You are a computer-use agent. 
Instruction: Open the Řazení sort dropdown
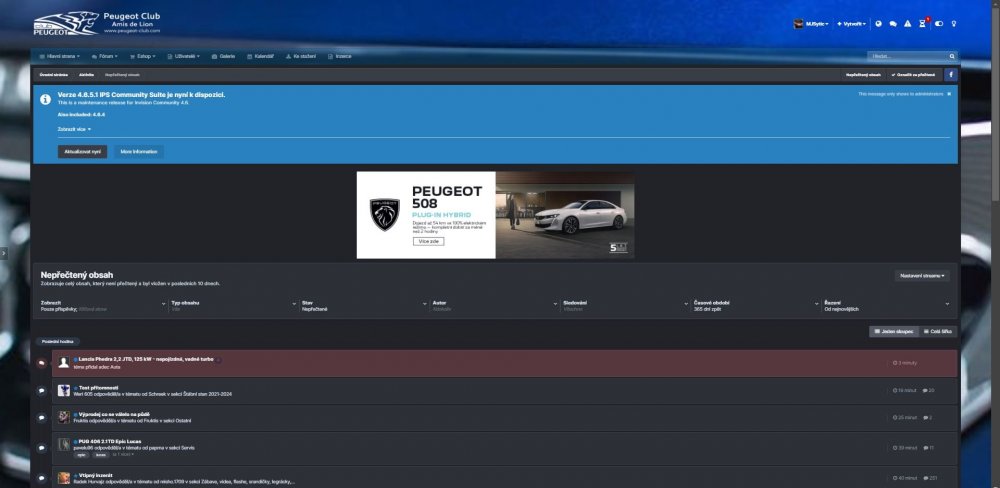[x=887, y=306]
